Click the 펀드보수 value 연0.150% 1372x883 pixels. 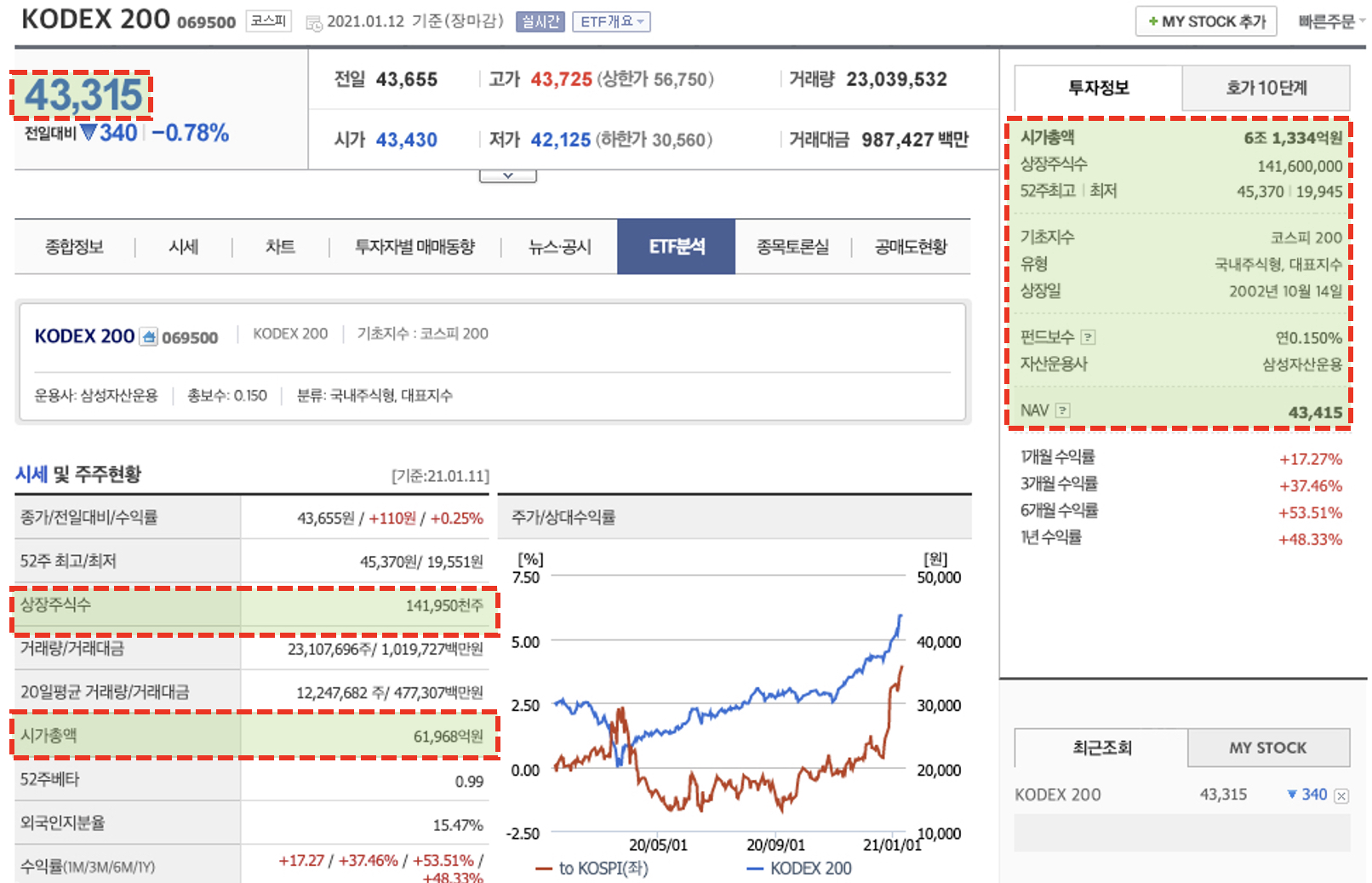[1309, 338]
